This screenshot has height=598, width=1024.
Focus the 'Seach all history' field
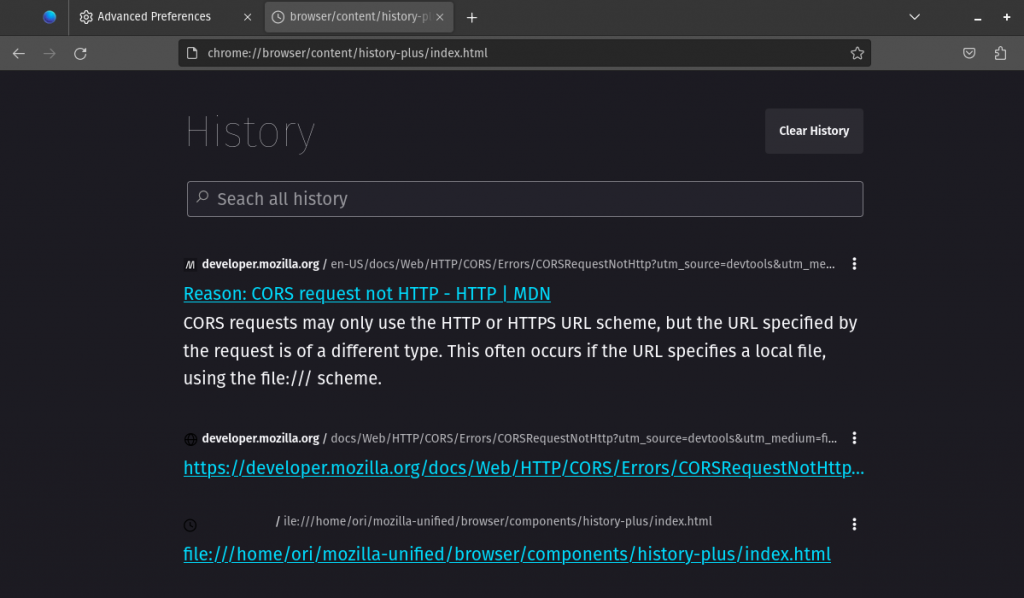[524, 199]
